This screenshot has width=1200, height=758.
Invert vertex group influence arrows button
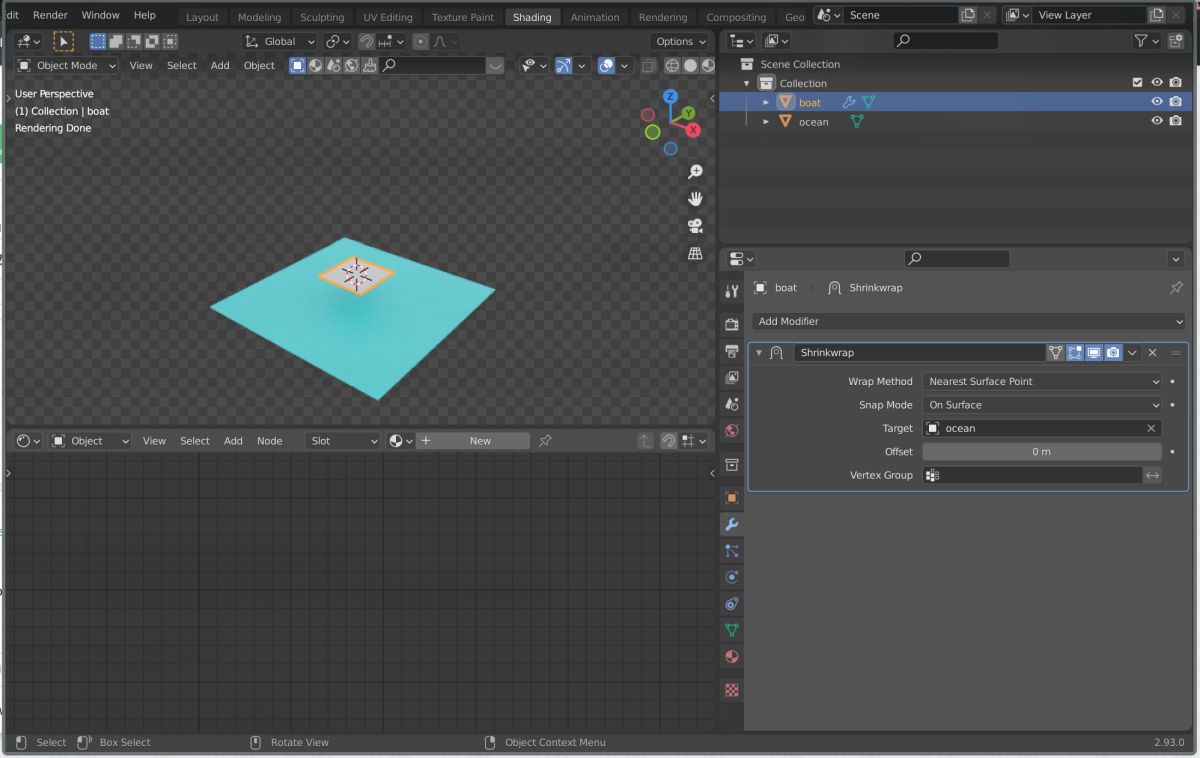(x=1153, y=475)
